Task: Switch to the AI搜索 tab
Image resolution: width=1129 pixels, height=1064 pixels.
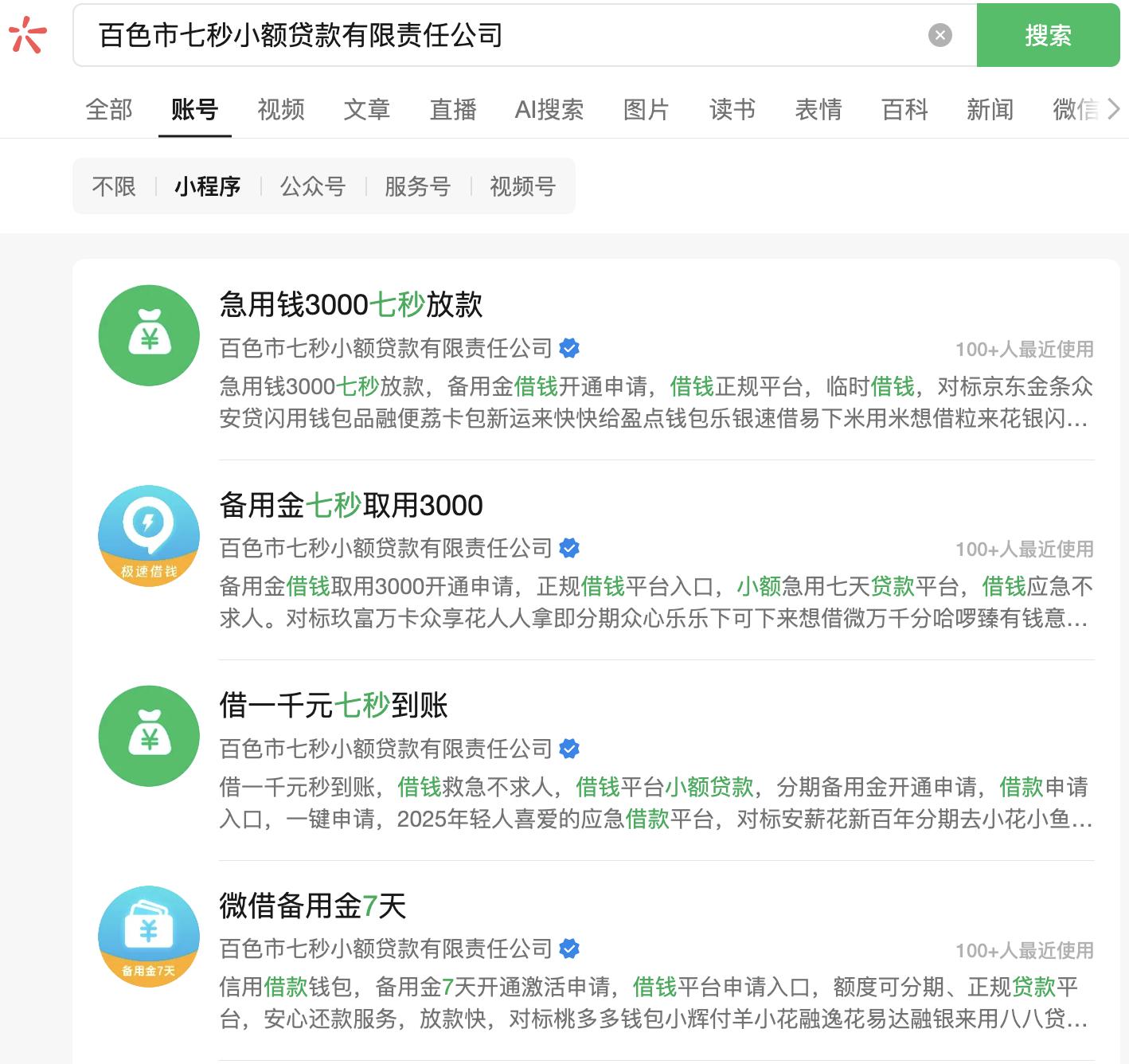Action: (x=549, y=109)
